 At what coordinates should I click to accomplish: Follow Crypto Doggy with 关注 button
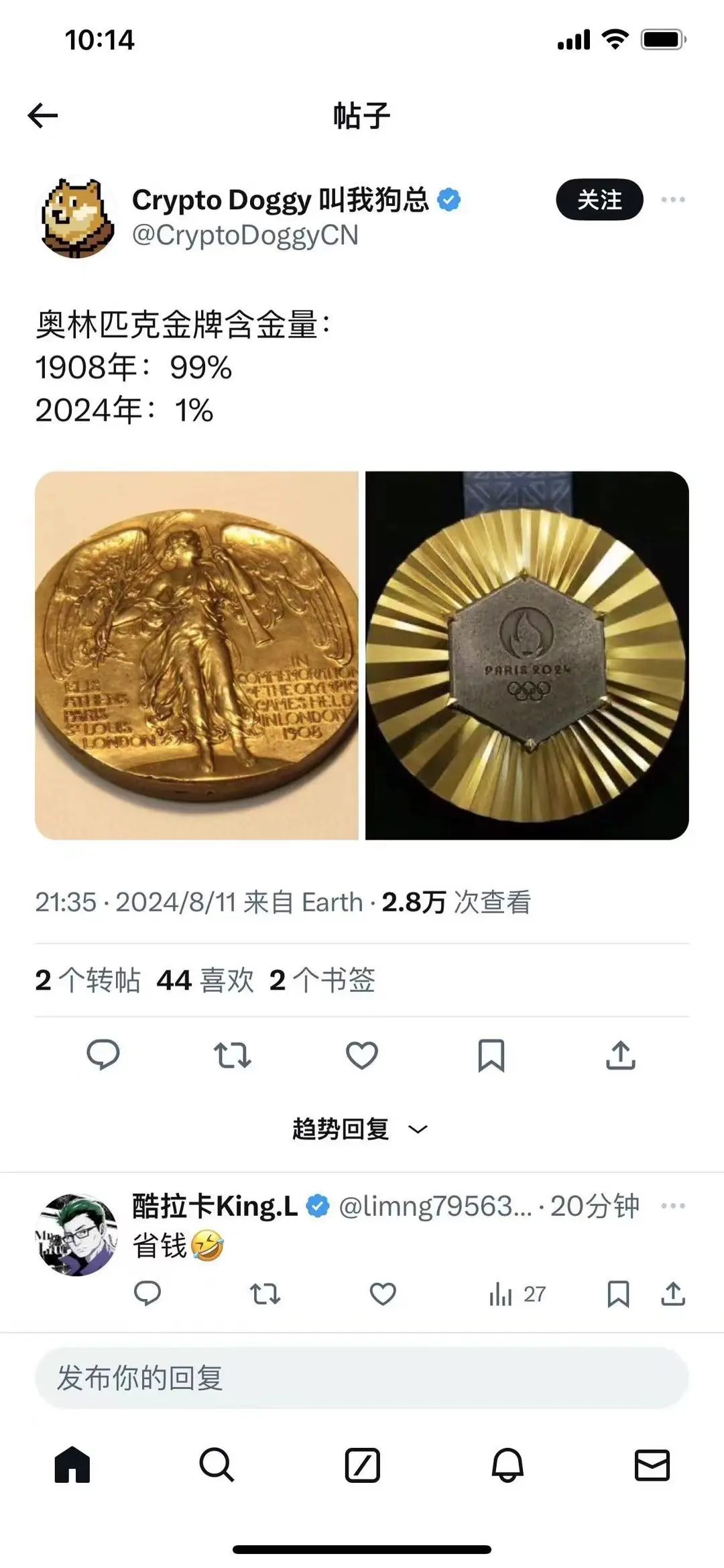pos(600,199)
